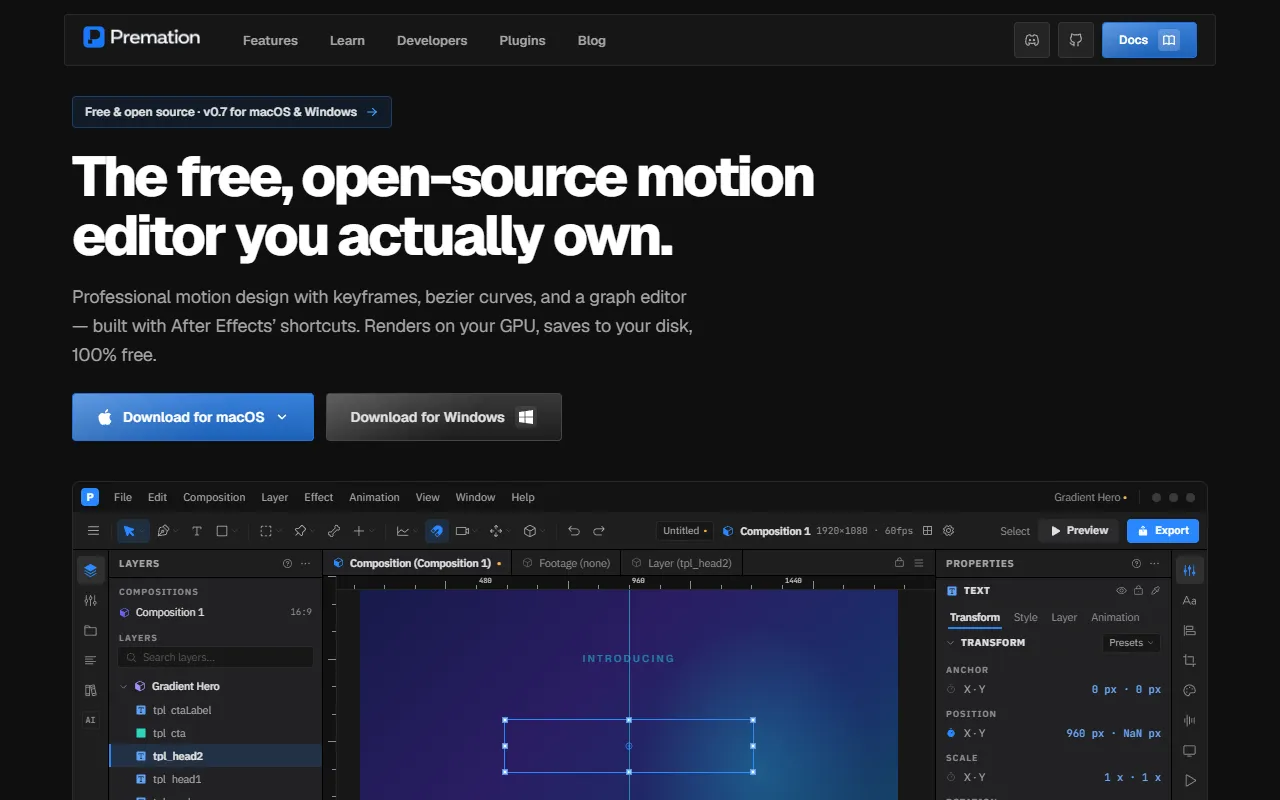Switch to the Style tab
The width and height of the screenshot is (1280, 800).
(x=1025, y=617)
